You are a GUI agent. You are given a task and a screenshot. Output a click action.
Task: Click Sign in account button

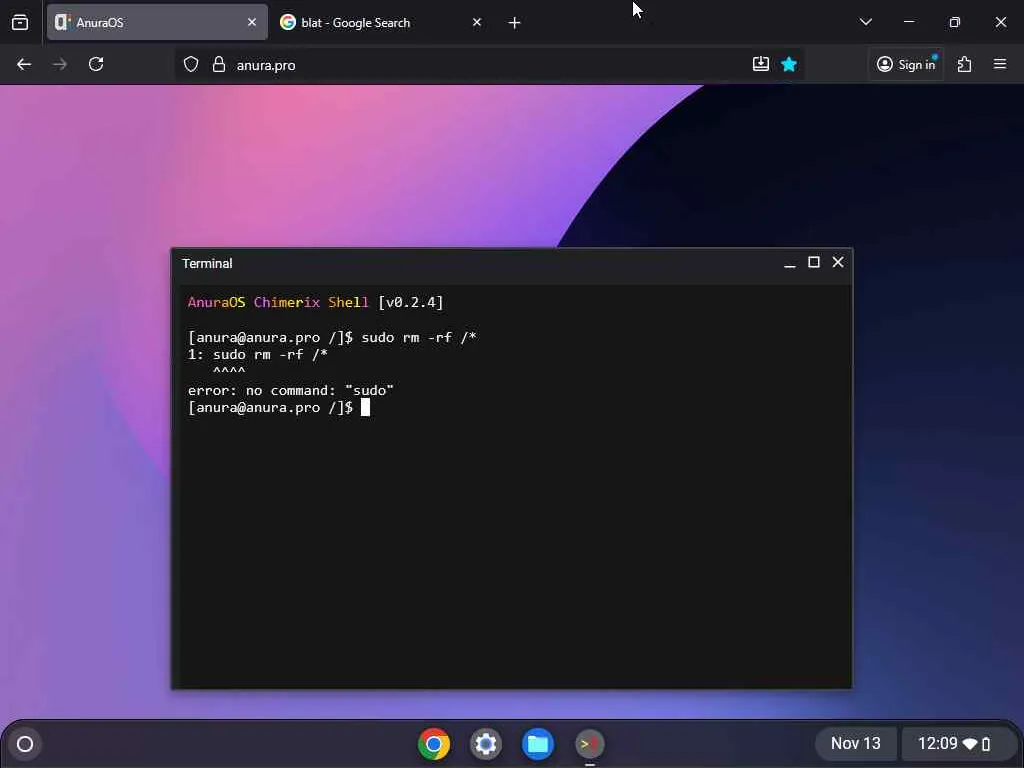(x=906, y=64)
